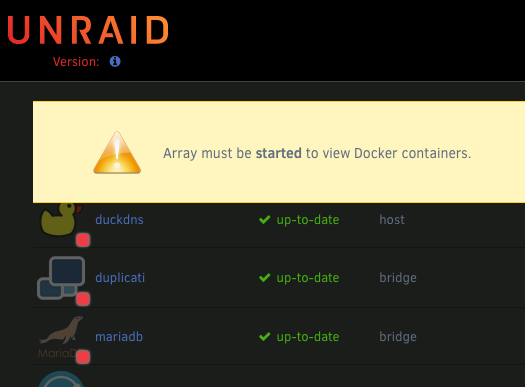The height and width of the screenshot is (387, 525).
Task: Click the red stopped indicator on duckdns
Action: [x=83, y=240]
